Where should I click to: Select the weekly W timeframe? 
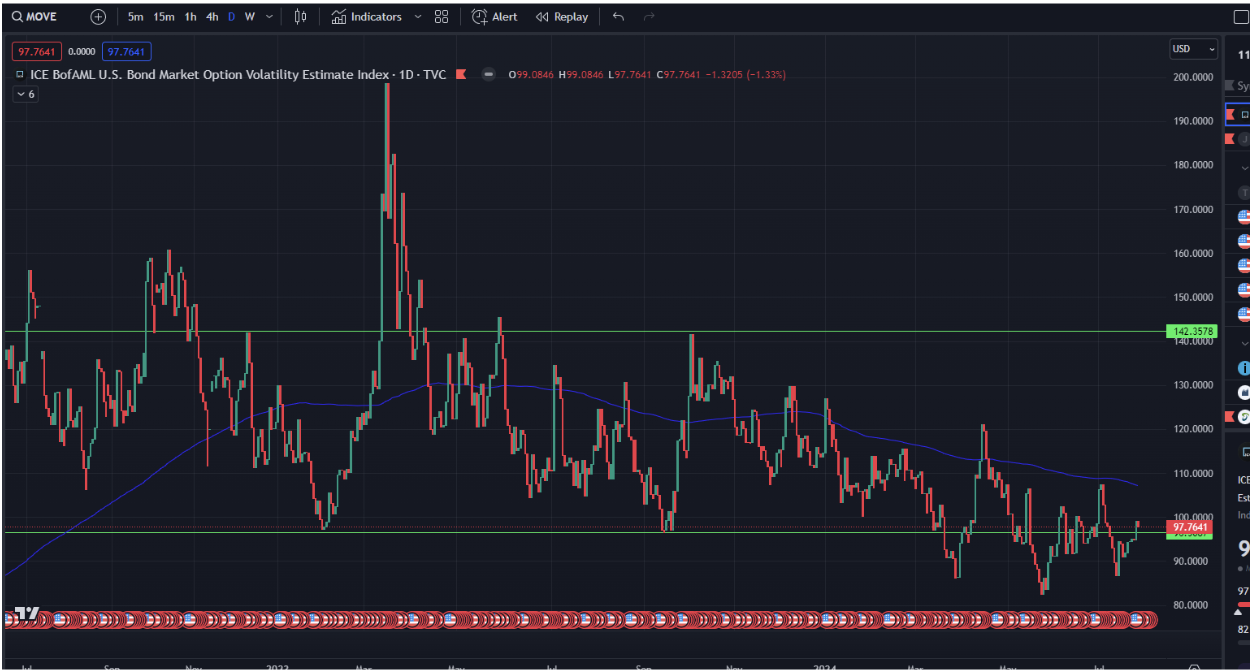point(250,17)
